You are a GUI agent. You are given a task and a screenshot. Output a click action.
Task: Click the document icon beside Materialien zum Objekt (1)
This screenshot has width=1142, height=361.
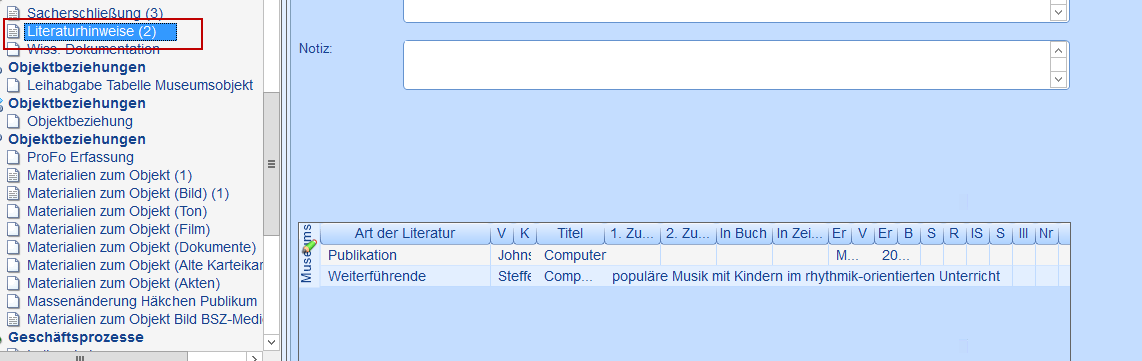click(13, 175)
